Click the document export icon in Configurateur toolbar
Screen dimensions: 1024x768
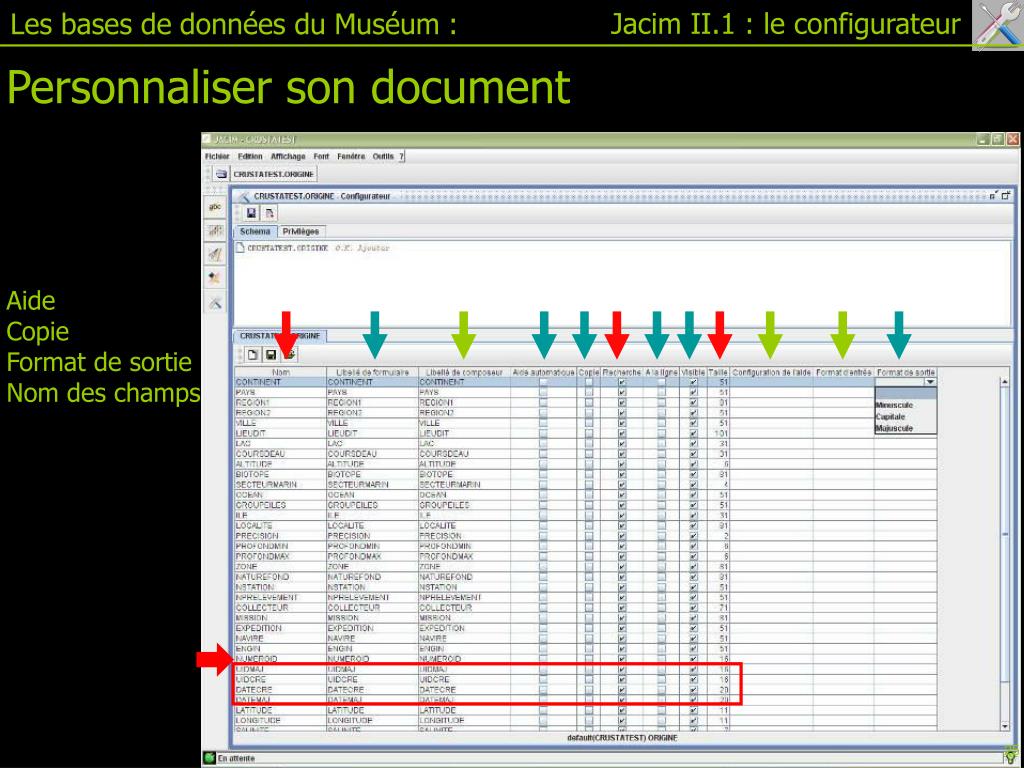(x=270, y=213)
